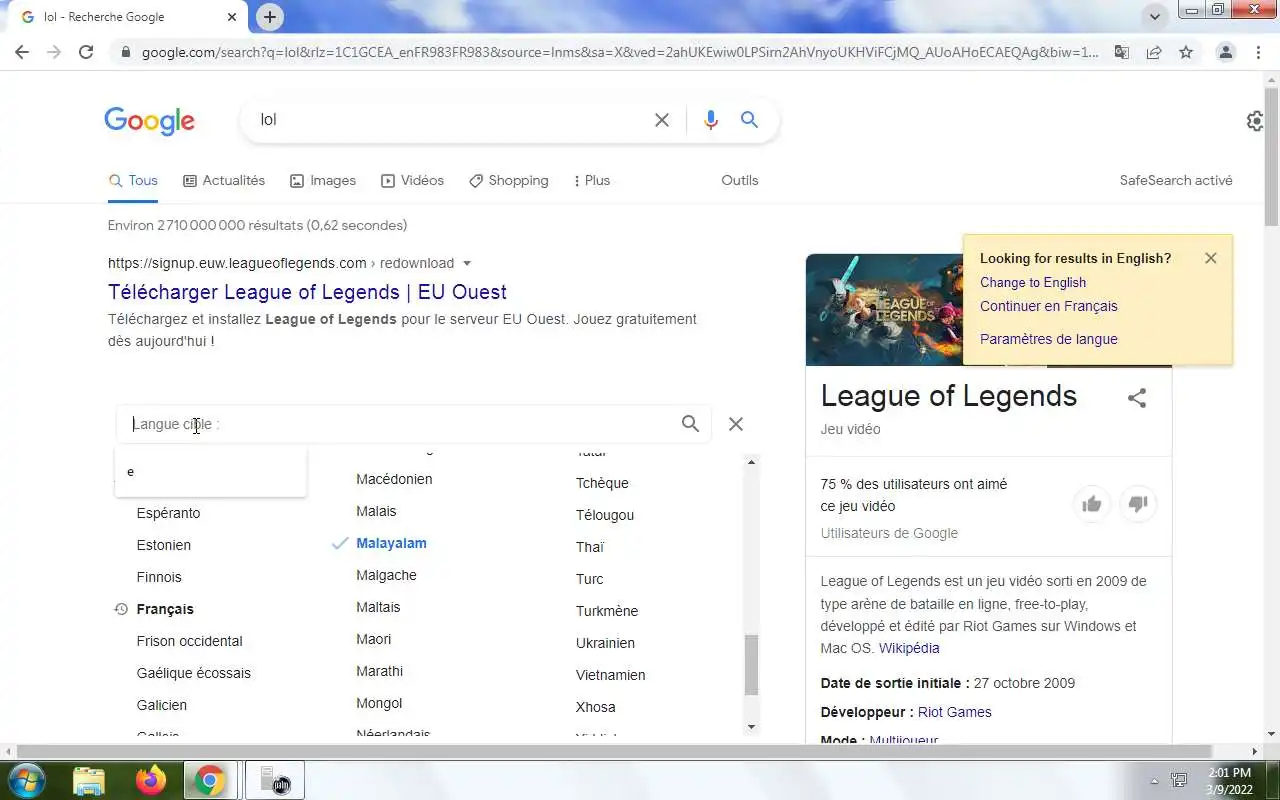Viewport: 1280px width, 800px height.
Task: Open 'Télécharger League of Legends' result
Action: (x=307, y=292)
